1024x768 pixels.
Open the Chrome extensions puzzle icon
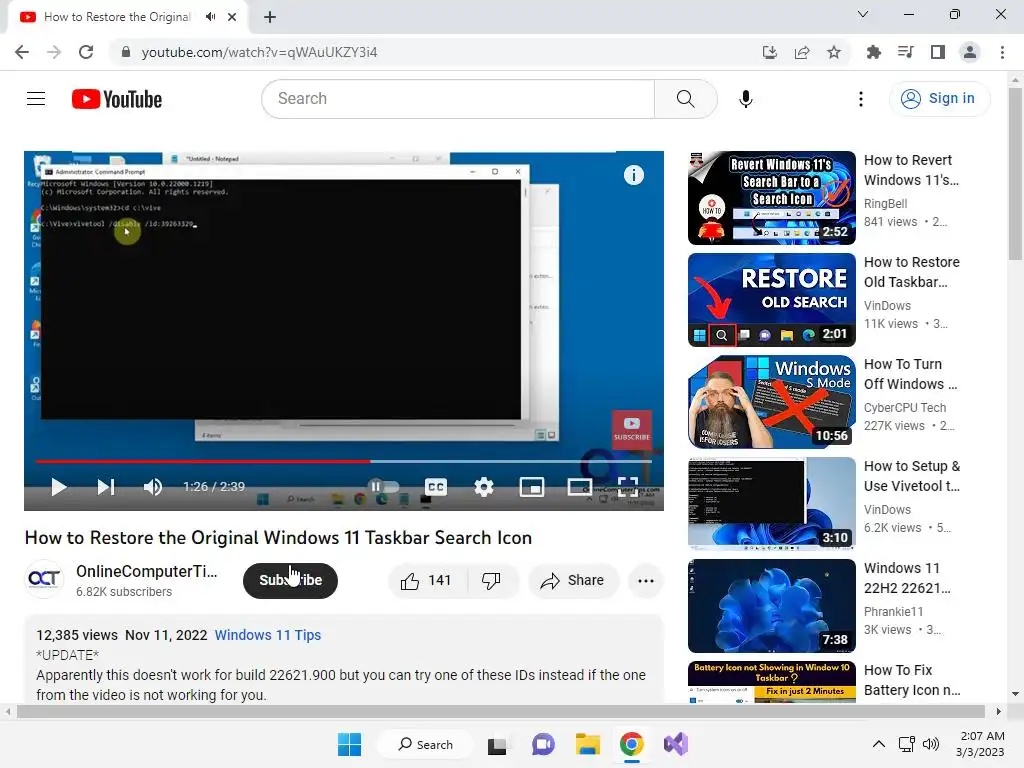point(873,52)
